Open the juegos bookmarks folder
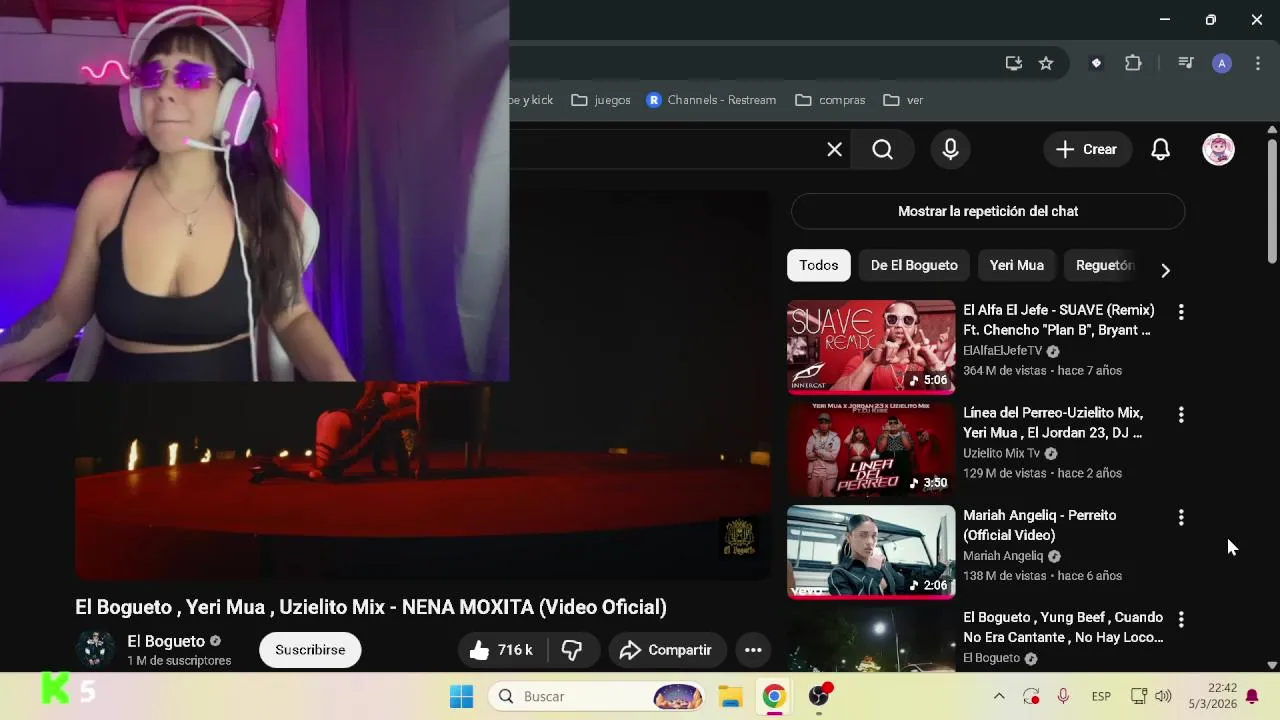This screenshot has width=1280, height=720. 601,100
